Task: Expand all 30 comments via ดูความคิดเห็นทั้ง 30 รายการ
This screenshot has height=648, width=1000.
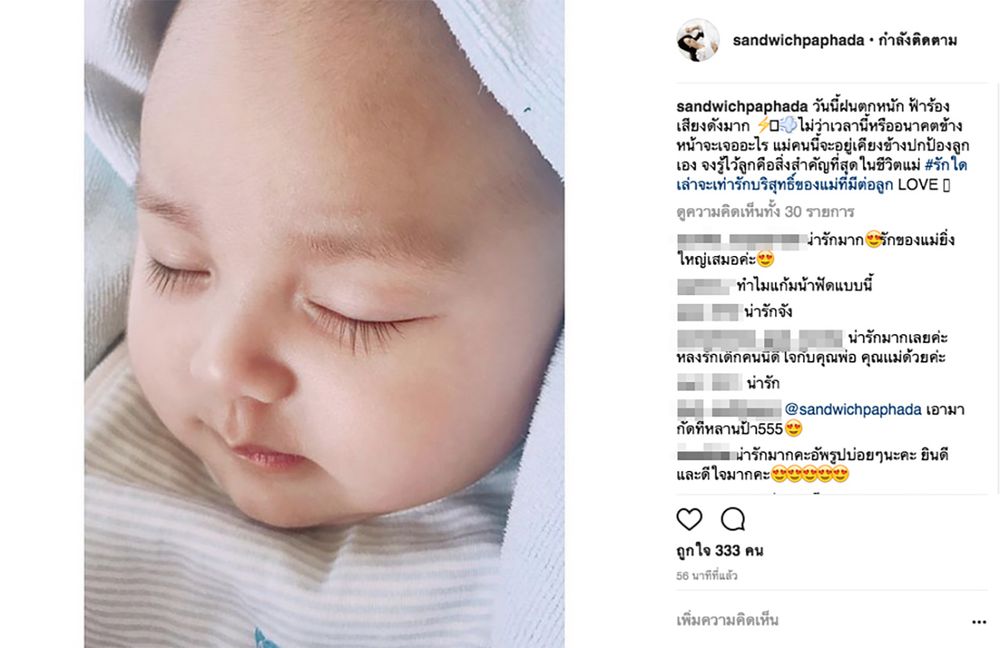Action: click(x=765, y=212)
